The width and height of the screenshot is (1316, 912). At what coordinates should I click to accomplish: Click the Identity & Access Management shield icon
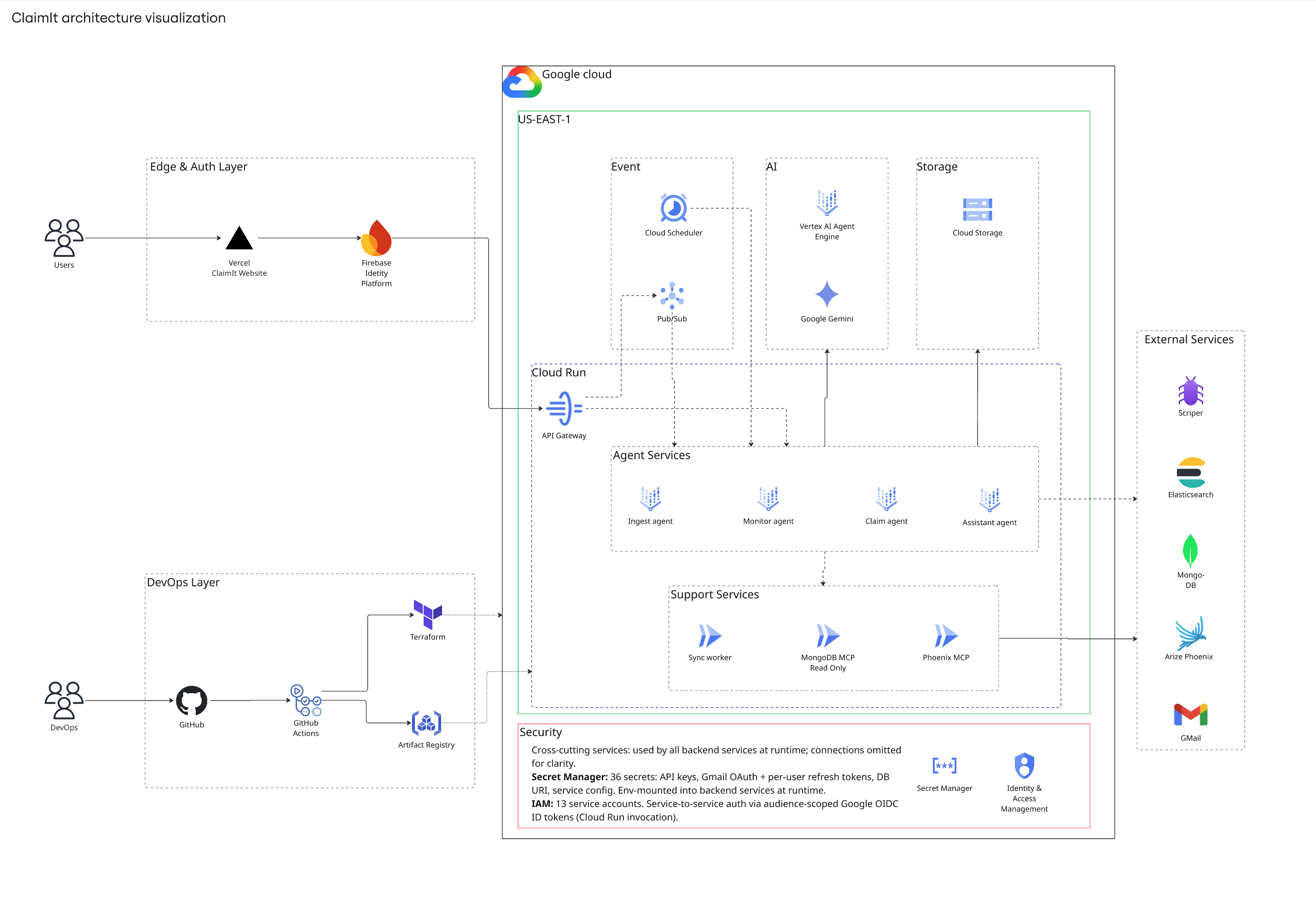1024,766
